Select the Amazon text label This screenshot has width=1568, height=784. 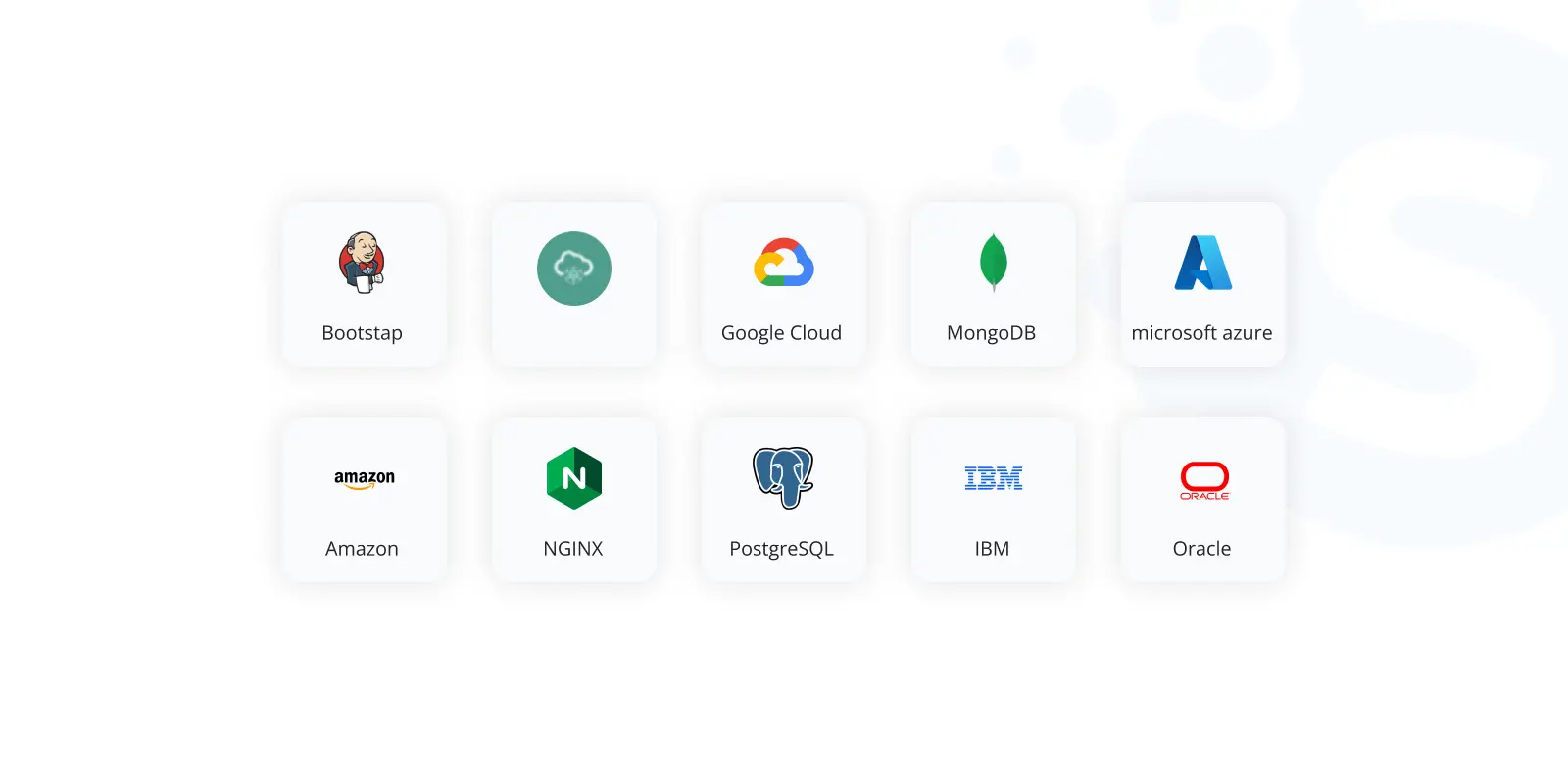pyautogui.click(x=362, y=549)
